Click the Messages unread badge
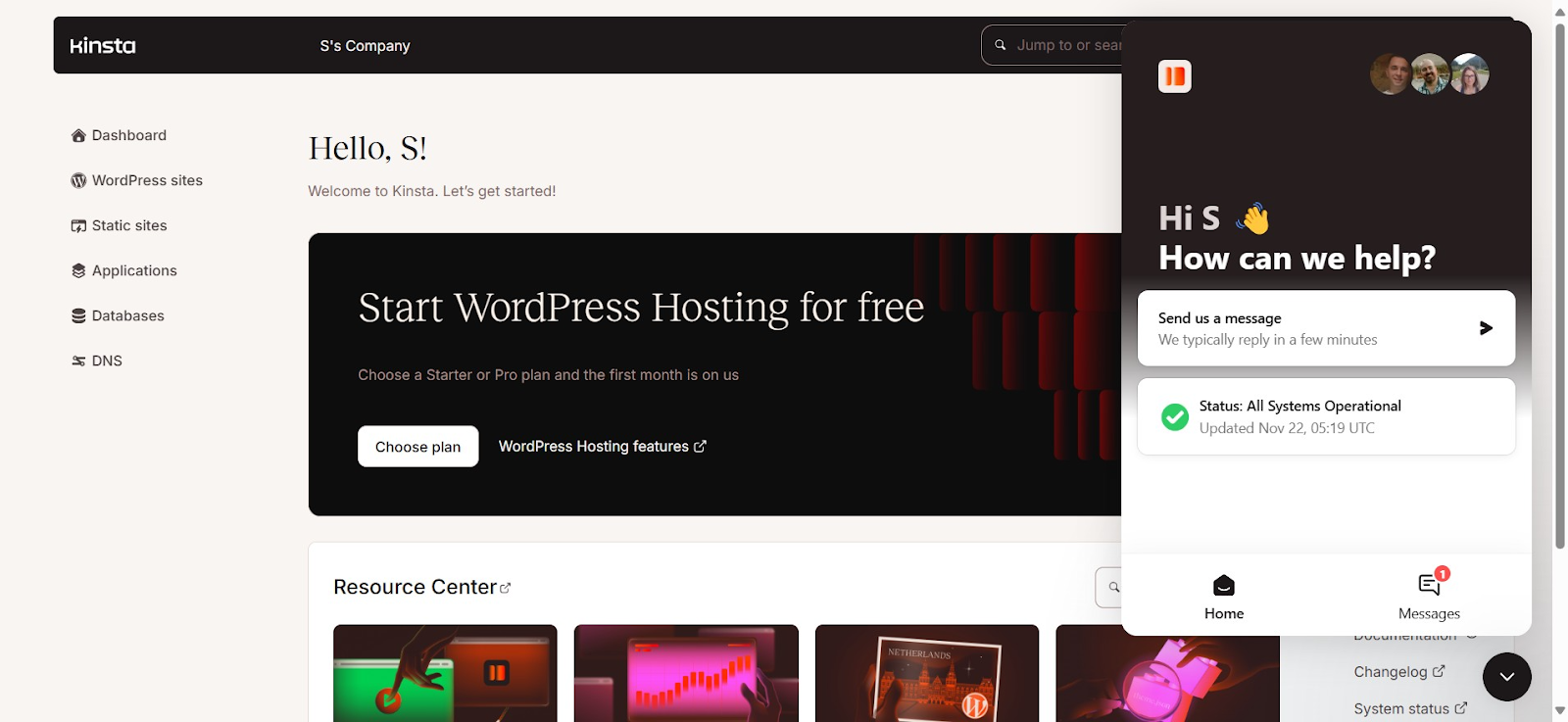Screen dimensions: 1568x722 tap(1442, 574)
